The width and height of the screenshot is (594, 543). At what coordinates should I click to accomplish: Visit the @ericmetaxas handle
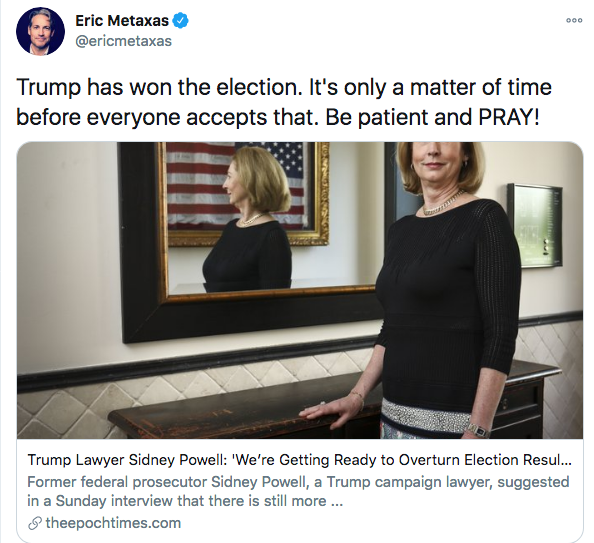[123, 41]
